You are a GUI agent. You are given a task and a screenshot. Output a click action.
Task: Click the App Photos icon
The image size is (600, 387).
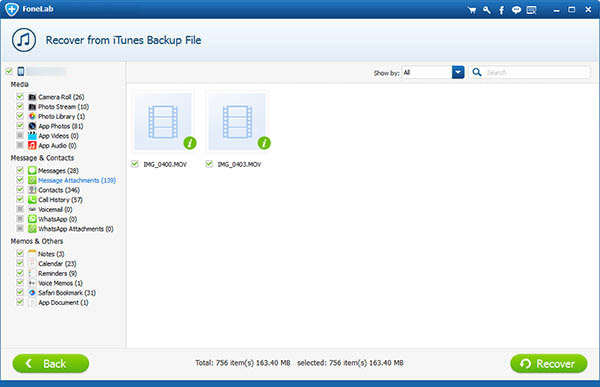[32, 126]
